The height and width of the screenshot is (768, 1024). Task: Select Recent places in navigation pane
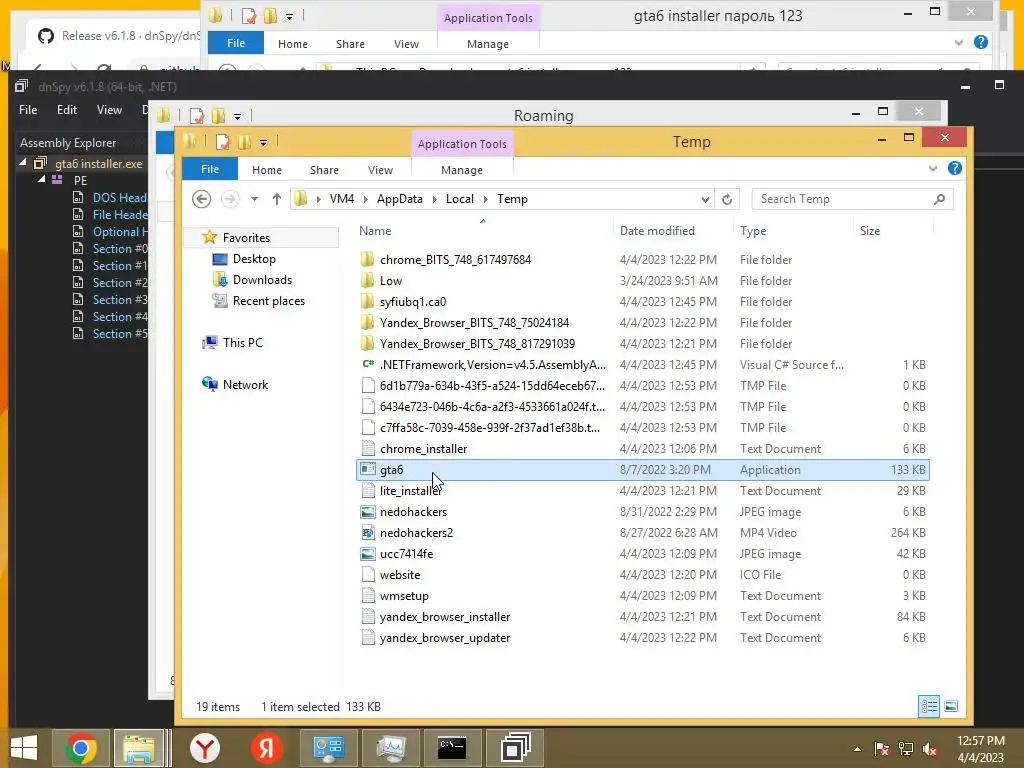point(268,301)
